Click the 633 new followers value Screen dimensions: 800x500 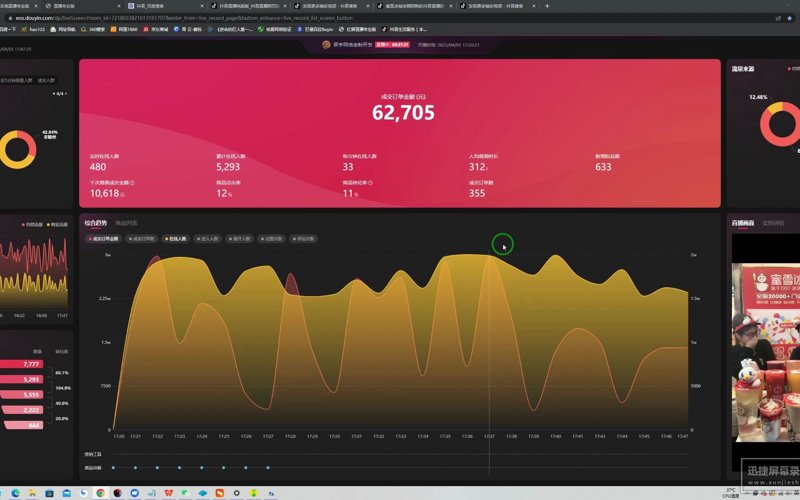click(603, 167)
